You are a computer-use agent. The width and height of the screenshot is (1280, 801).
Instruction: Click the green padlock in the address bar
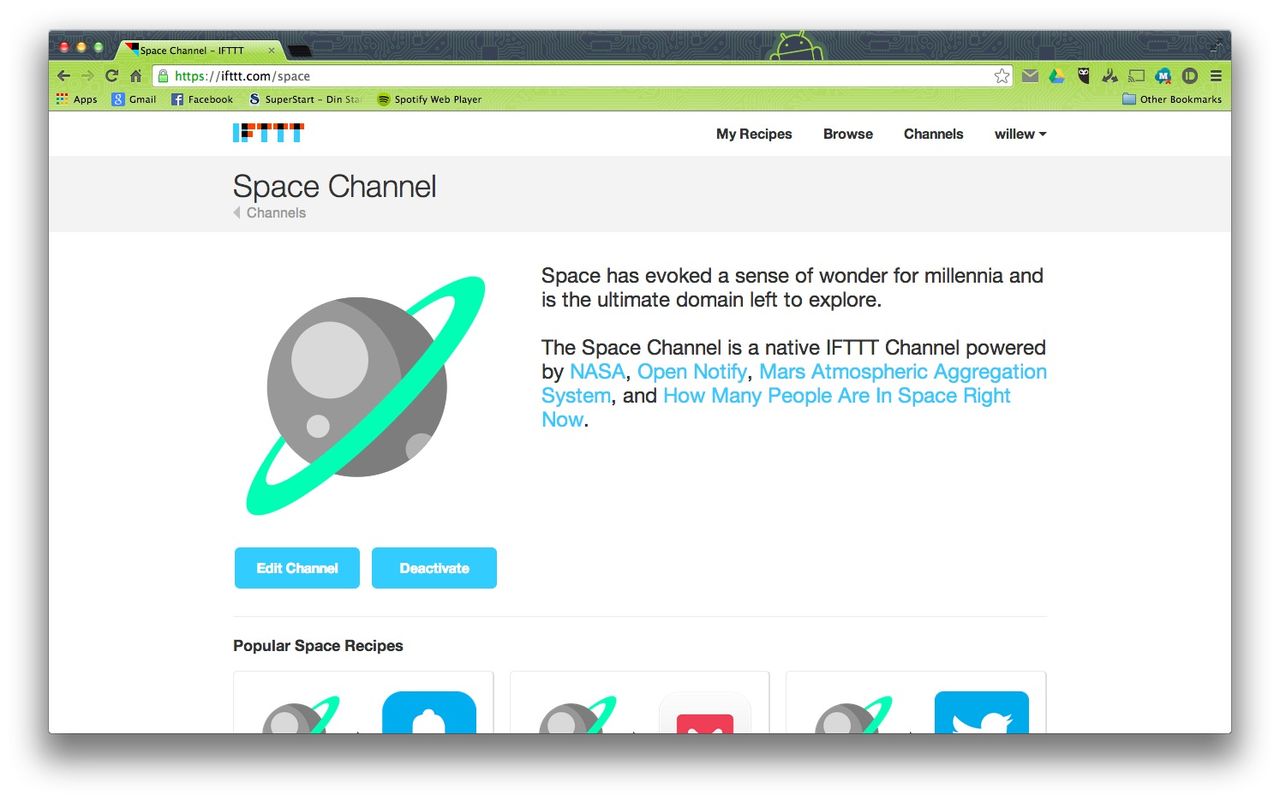(x=163, y=76)
